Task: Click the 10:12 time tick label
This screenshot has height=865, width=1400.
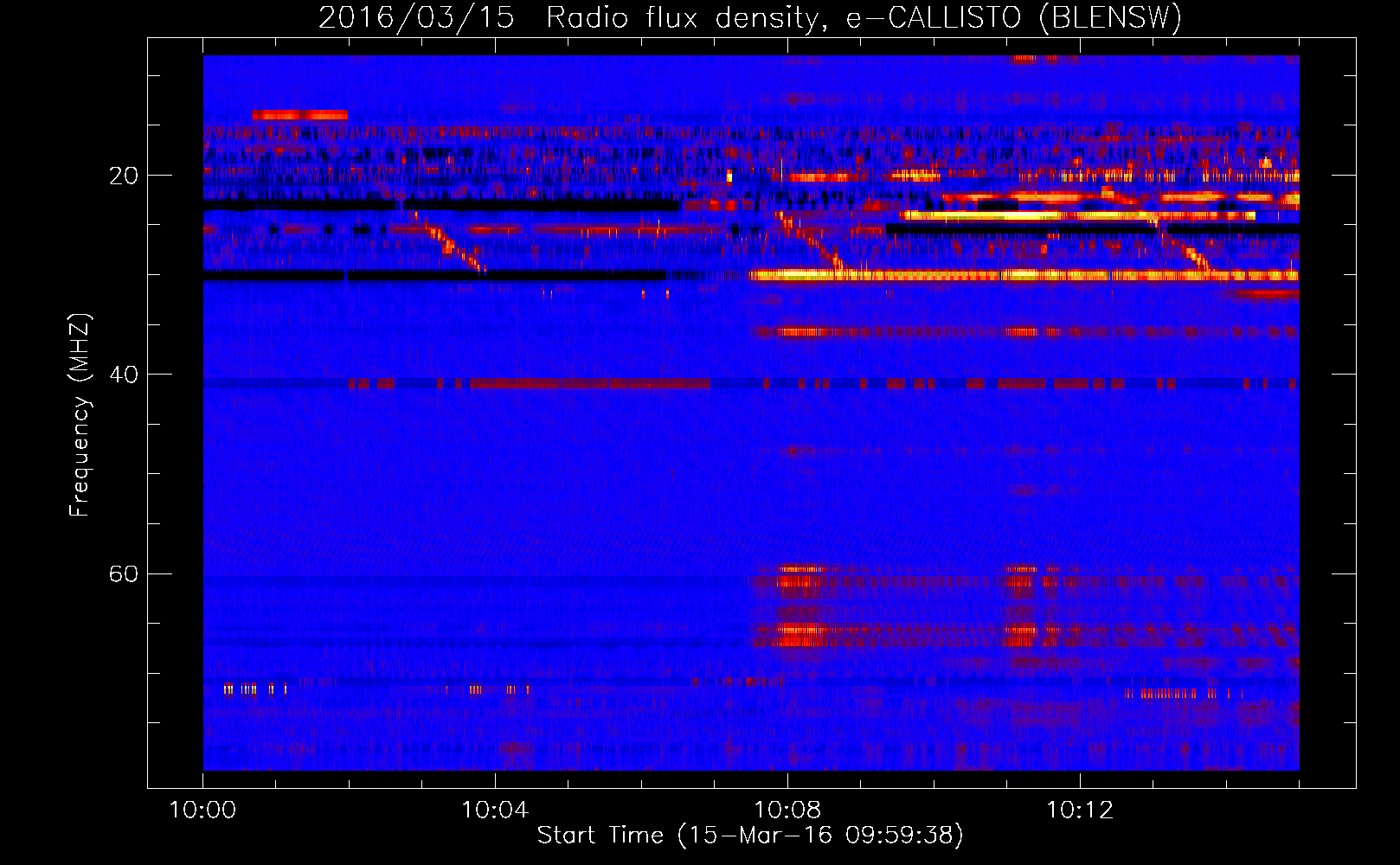Action: pyautogui.click(x=1080, y=811)
